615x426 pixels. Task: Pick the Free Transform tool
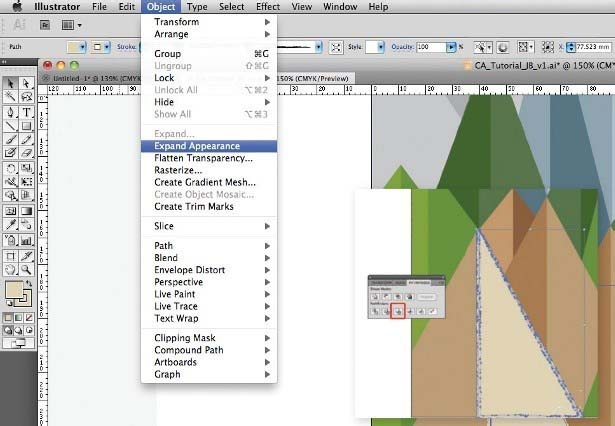[26, 182]
